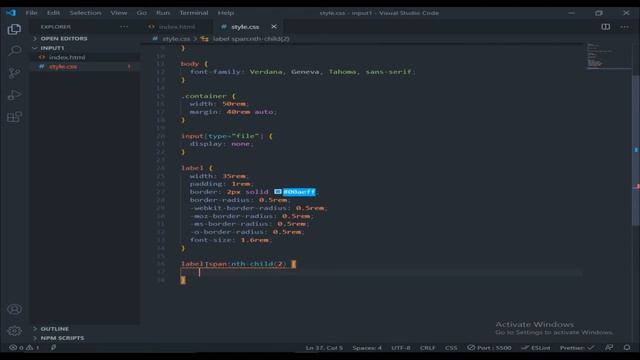This screenshot has height=360, width=640.
Task: Open notifications bell in status bar
Action: click(627, 348)
